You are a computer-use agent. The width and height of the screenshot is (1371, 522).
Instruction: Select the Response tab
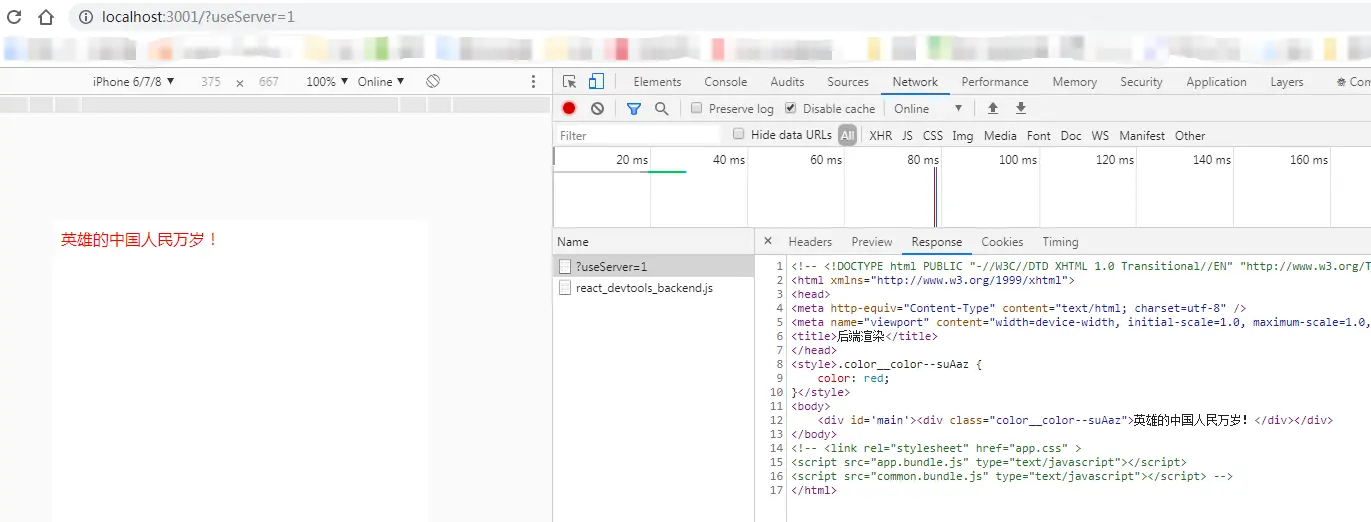point(936,241)
